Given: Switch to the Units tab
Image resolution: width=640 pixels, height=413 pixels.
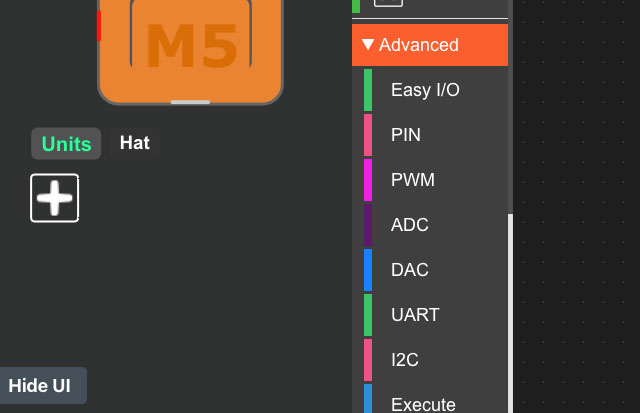Looking at the screenshot, I should tap(66, 144).
